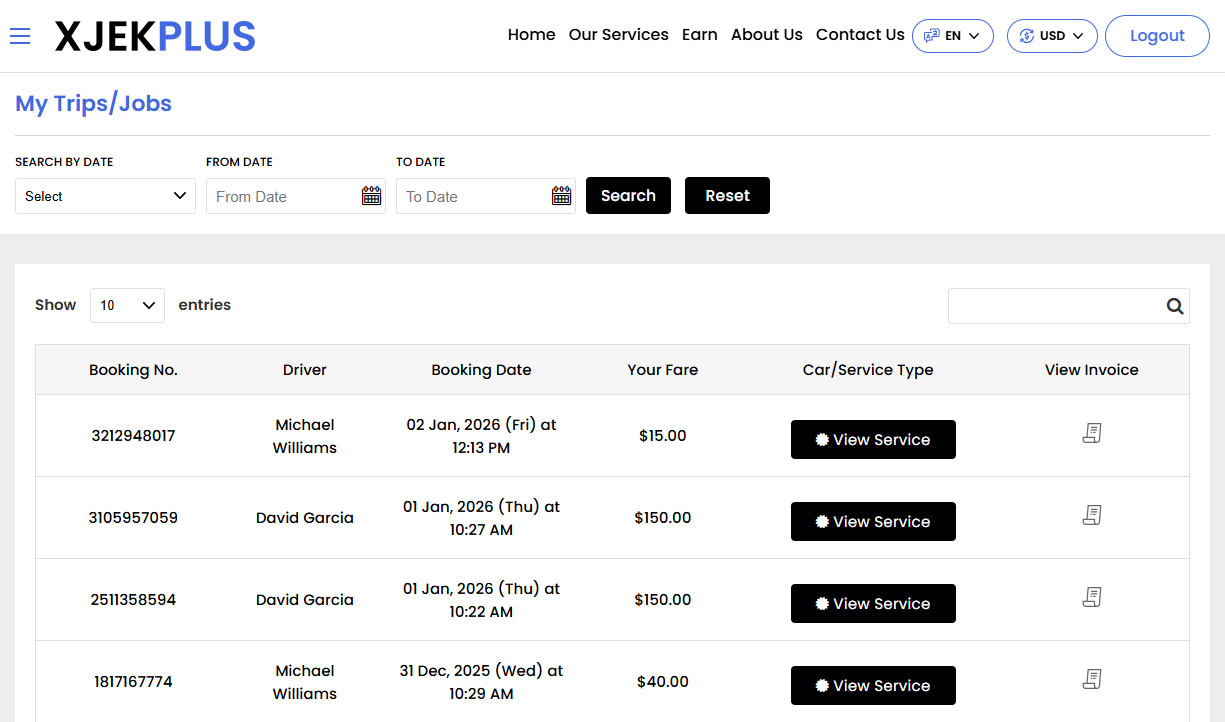Viewport: 1225px width, 722px height.
Task: Open the Contact Us page
Action: pos(859,35)
